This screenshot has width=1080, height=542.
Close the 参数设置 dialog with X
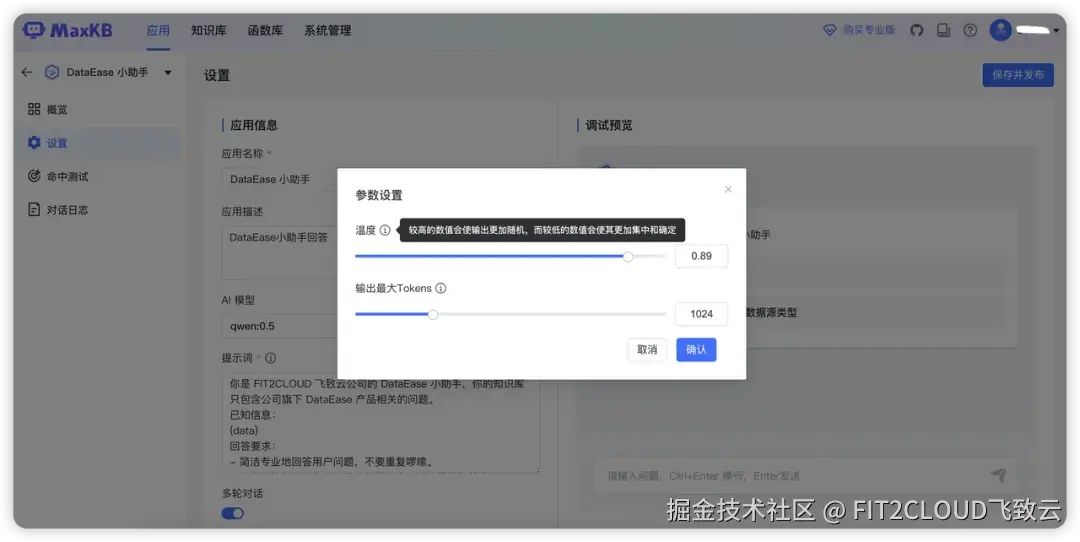pos(728,189)
